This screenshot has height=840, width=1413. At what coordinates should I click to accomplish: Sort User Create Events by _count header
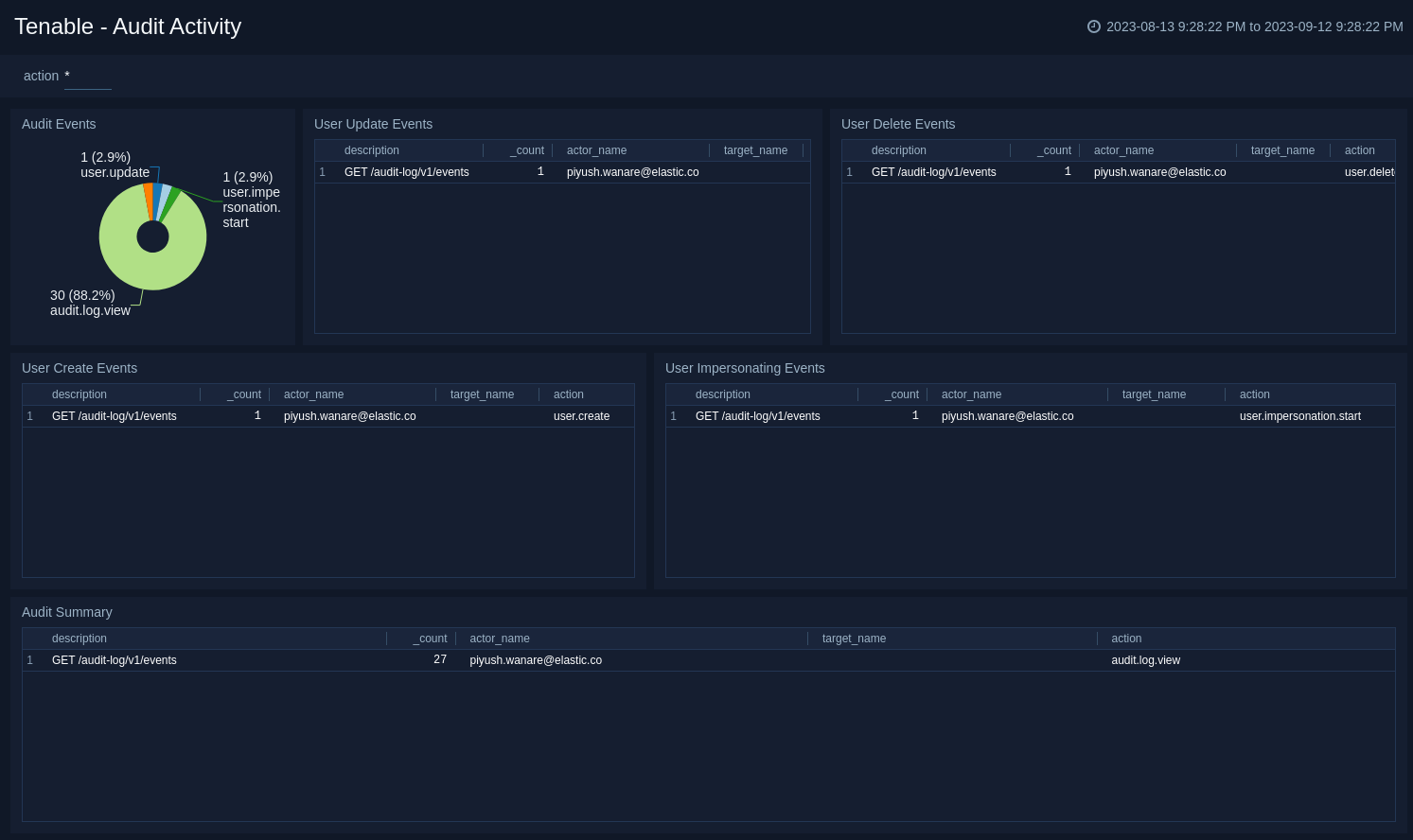click(244, 394)
